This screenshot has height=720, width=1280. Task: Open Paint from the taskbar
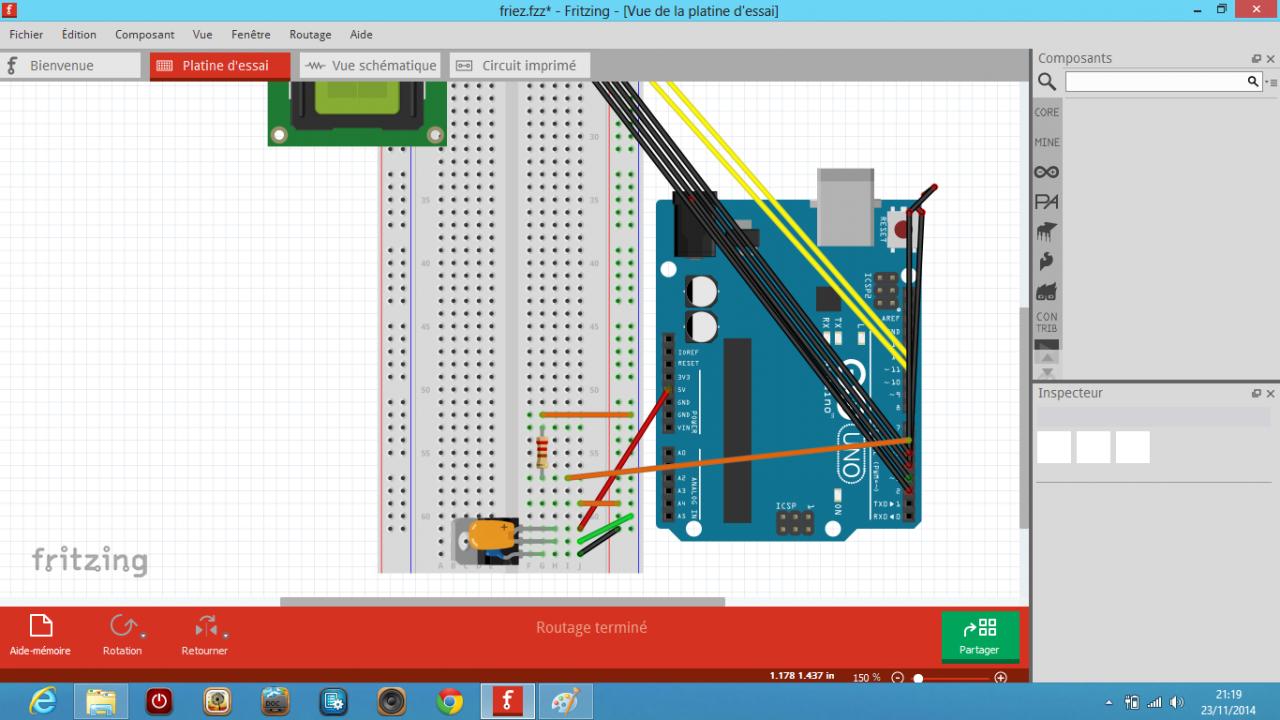click(x=565, y=702)
